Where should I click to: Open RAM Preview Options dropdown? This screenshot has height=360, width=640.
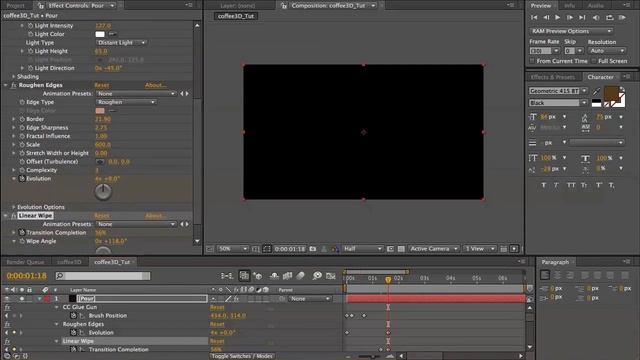pos(571,31)
